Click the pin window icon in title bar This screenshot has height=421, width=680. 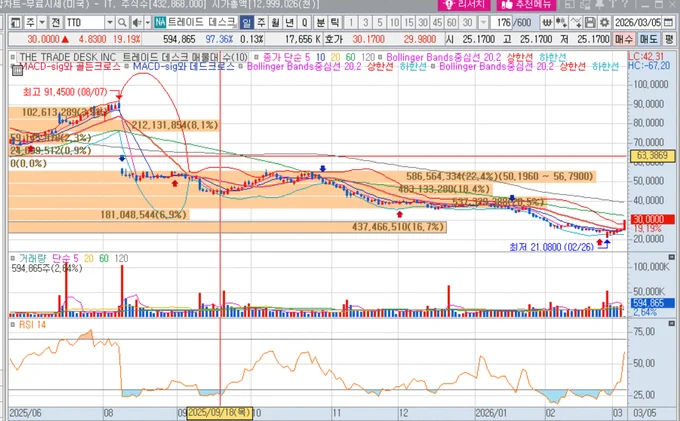(x=600, y=4)
